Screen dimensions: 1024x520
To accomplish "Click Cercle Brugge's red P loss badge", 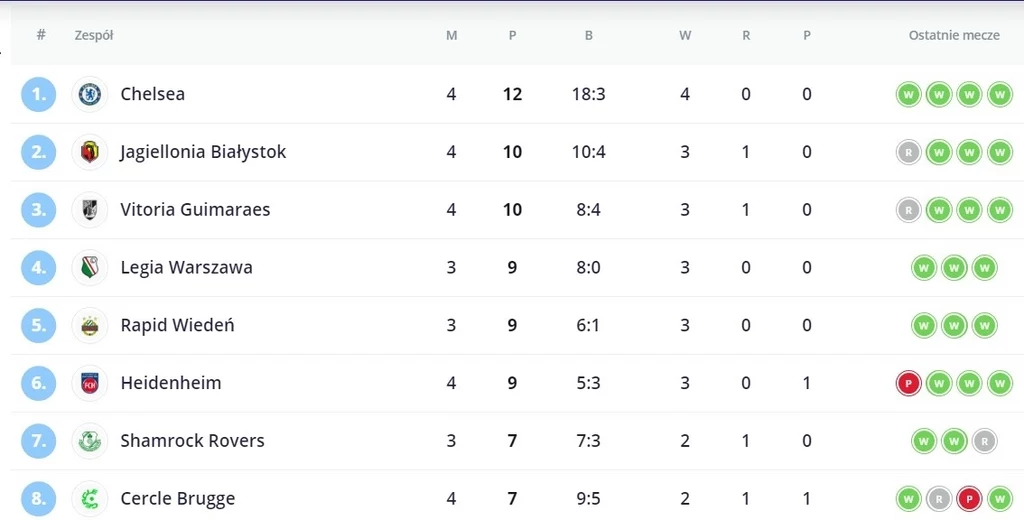I will tap(969, 499).
